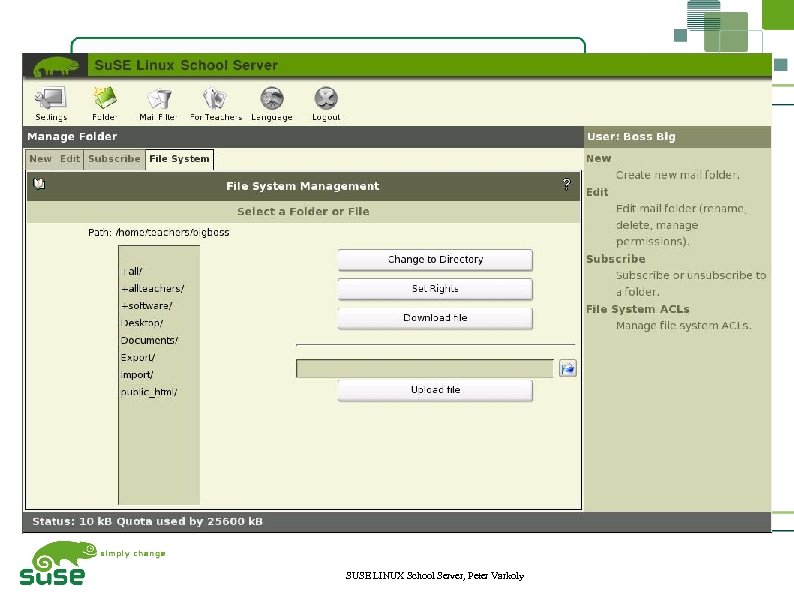Click the SuSE Linux School Server title
The image size is (794, 595).
pos(186,65)
